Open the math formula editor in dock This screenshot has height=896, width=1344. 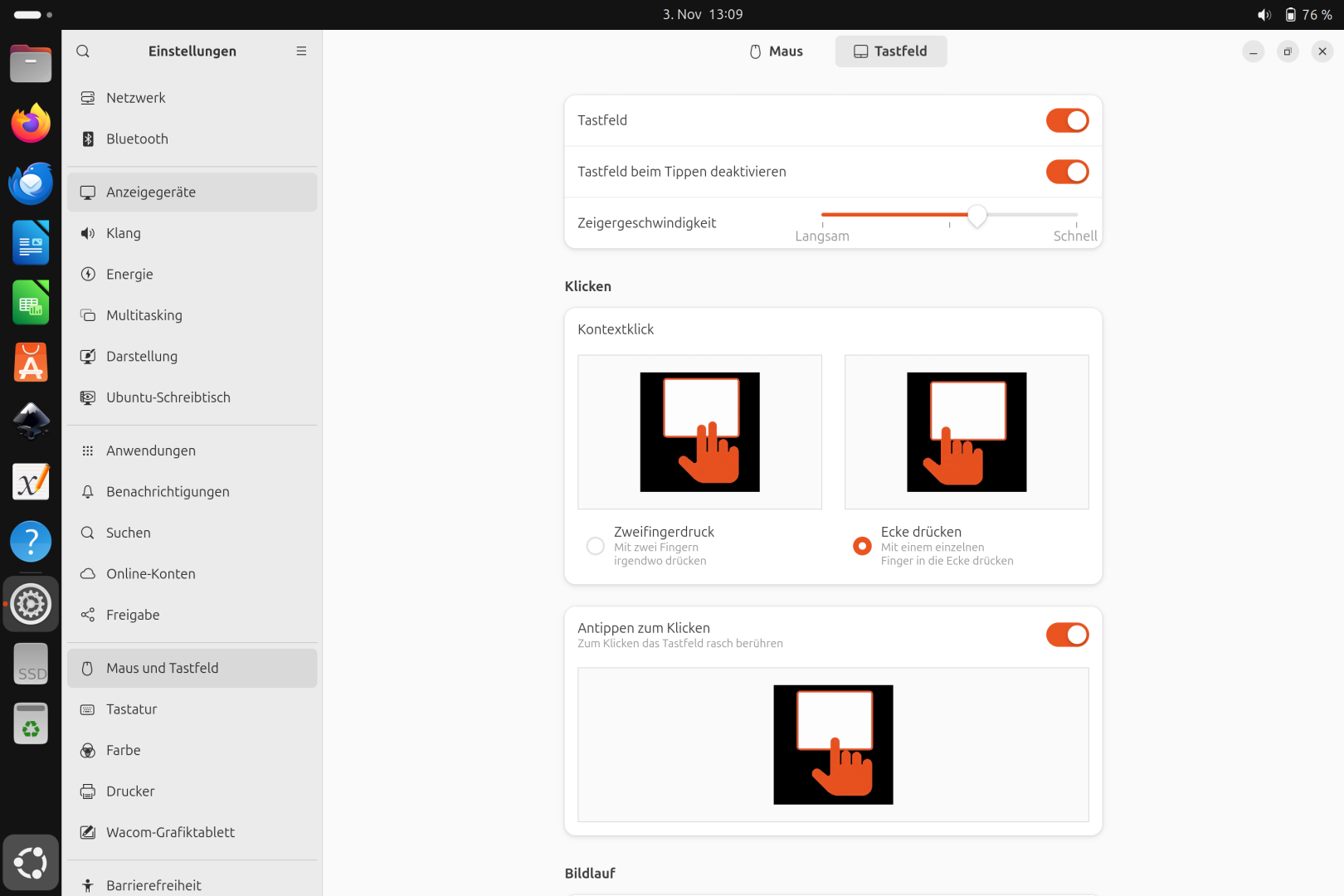tap(31, 482)
